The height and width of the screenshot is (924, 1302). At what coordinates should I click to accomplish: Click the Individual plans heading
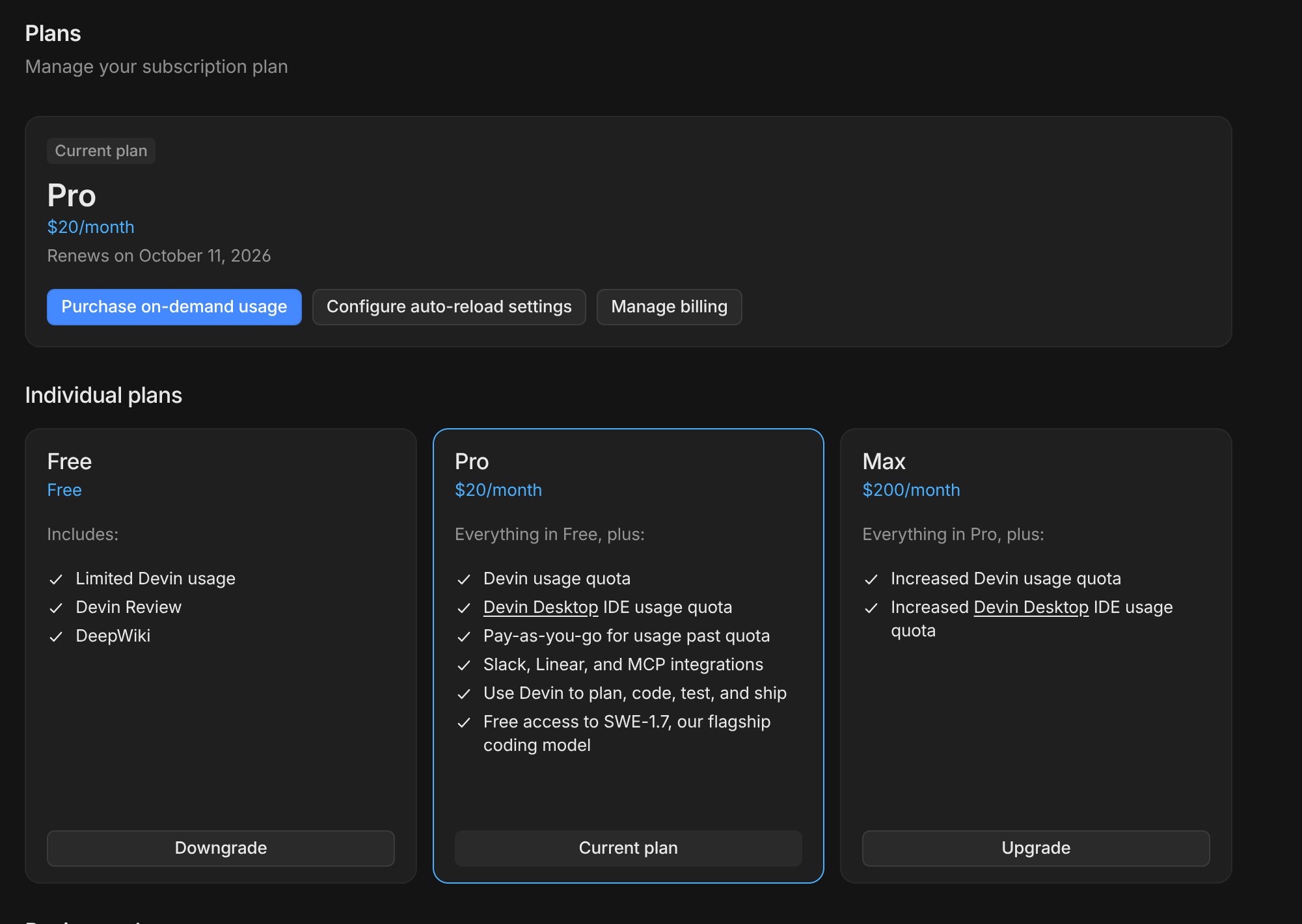tap(103, 395)
